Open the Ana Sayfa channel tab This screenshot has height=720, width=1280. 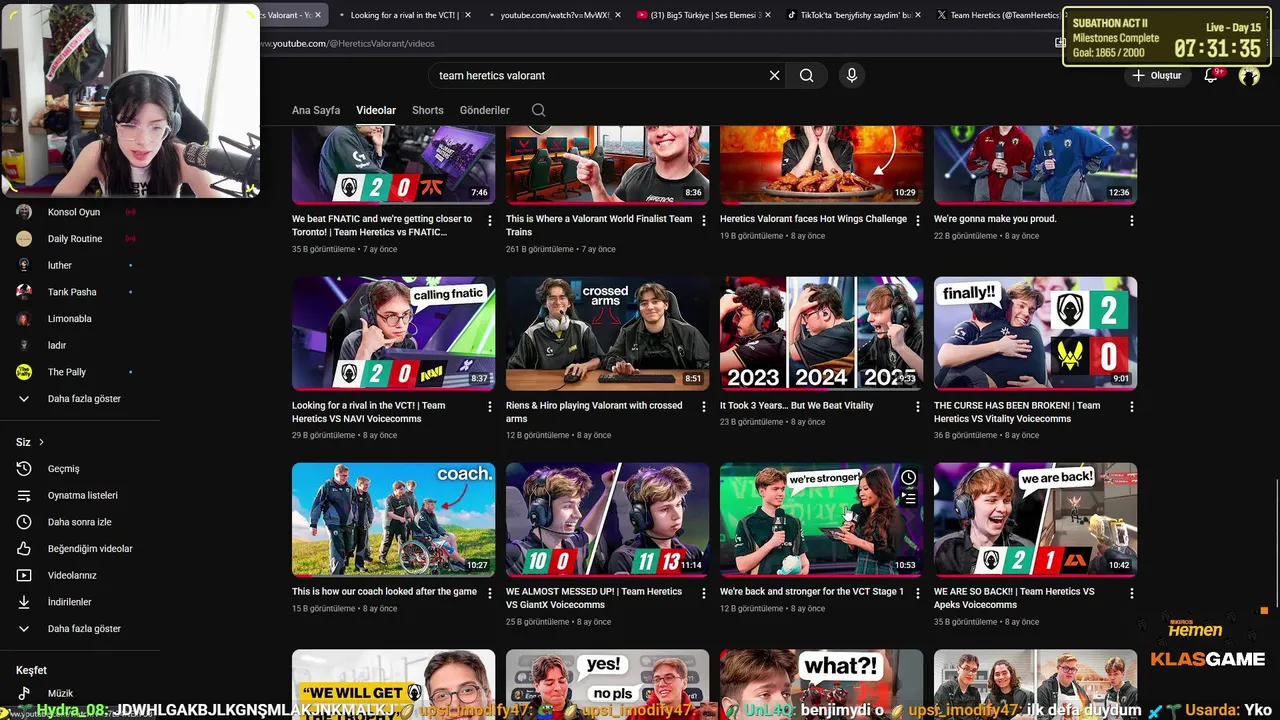pyautogui.click(x=316, y=110)
